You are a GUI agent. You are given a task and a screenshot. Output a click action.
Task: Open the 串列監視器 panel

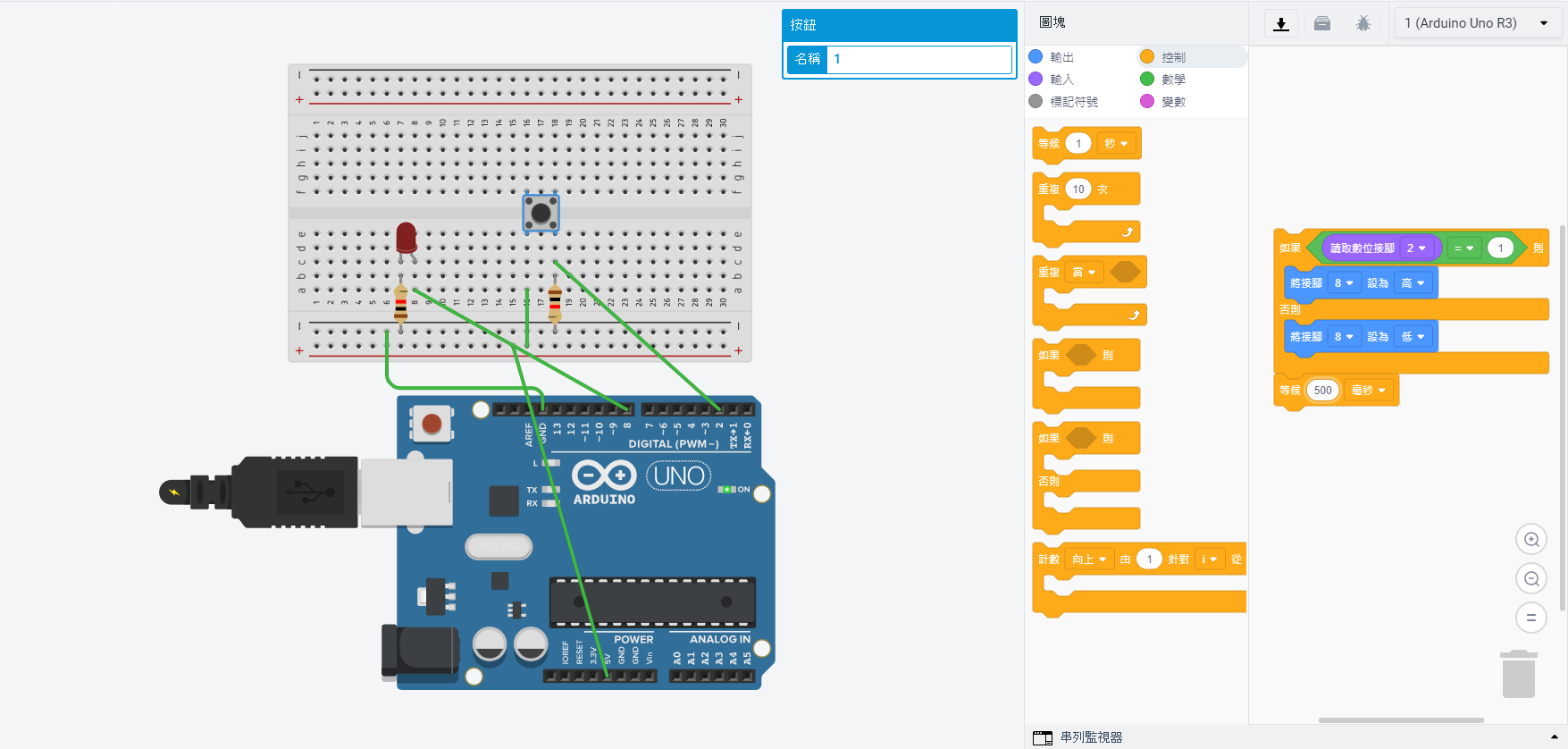point(1091,737)
